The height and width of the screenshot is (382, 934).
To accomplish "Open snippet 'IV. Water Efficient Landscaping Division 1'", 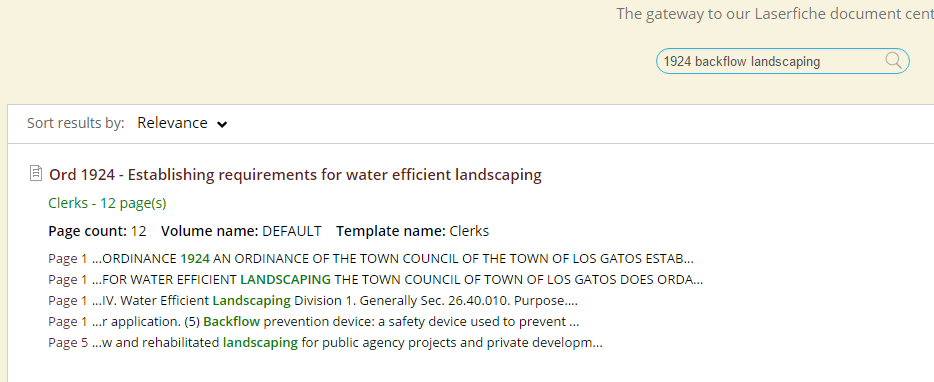I will click(313, 301).
